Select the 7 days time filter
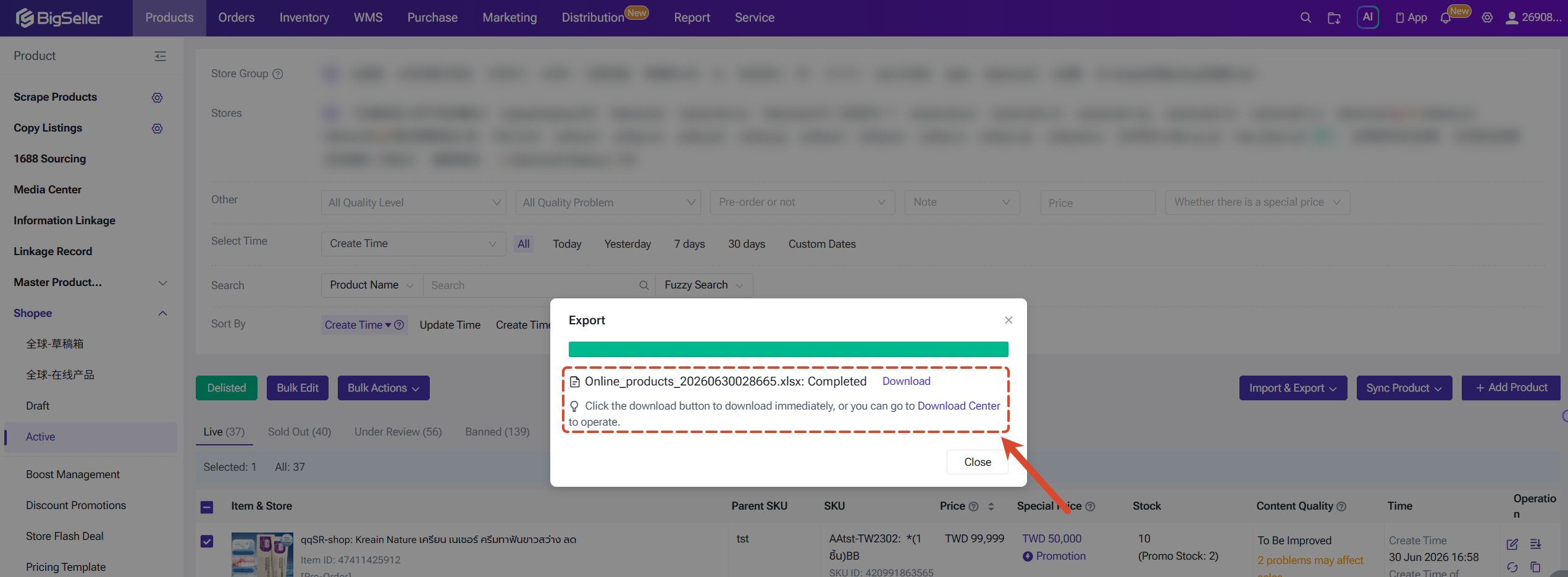1568x577 pixels. pos(689,244)
